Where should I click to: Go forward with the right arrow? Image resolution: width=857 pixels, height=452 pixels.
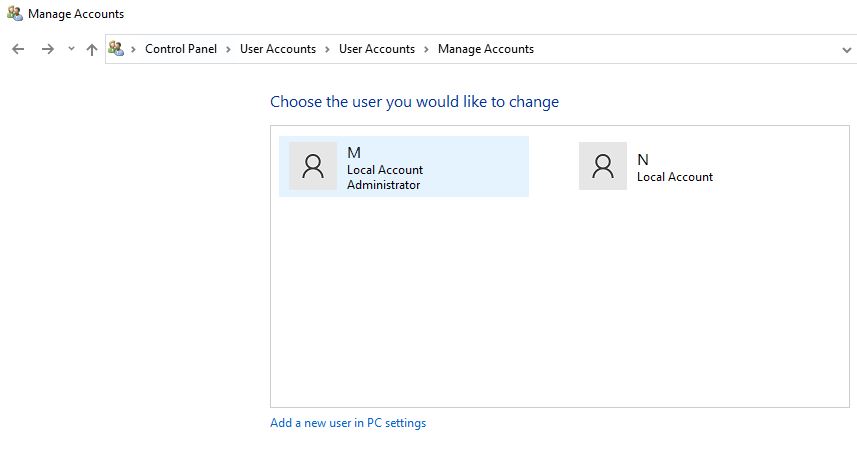[x=48, y=49]
